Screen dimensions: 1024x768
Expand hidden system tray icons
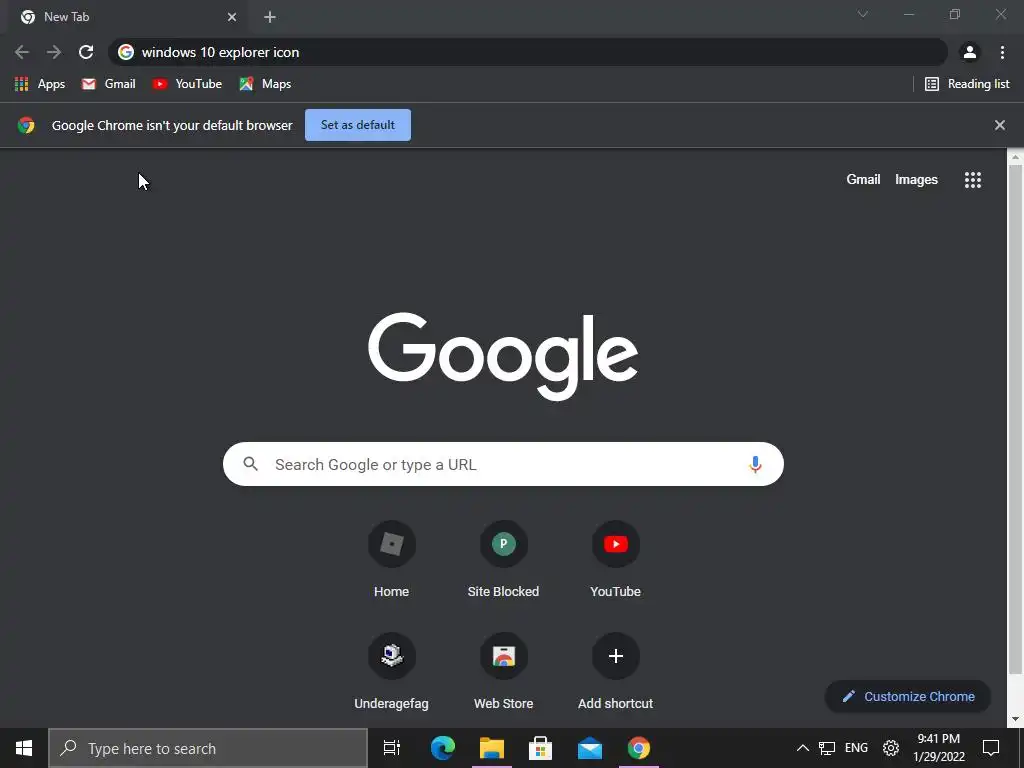coord(803,748)
